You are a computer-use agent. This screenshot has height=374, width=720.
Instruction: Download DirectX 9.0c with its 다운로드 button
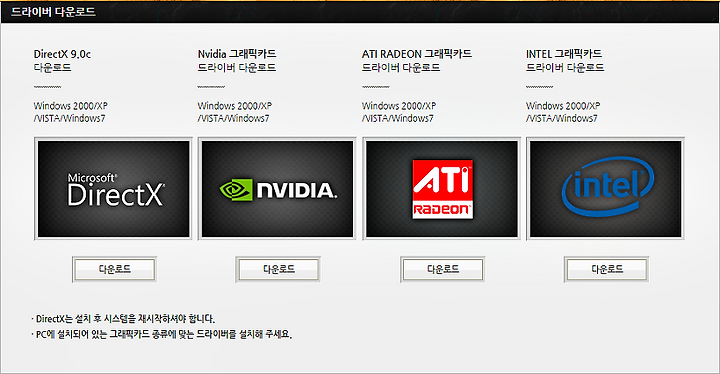(114, 269)
